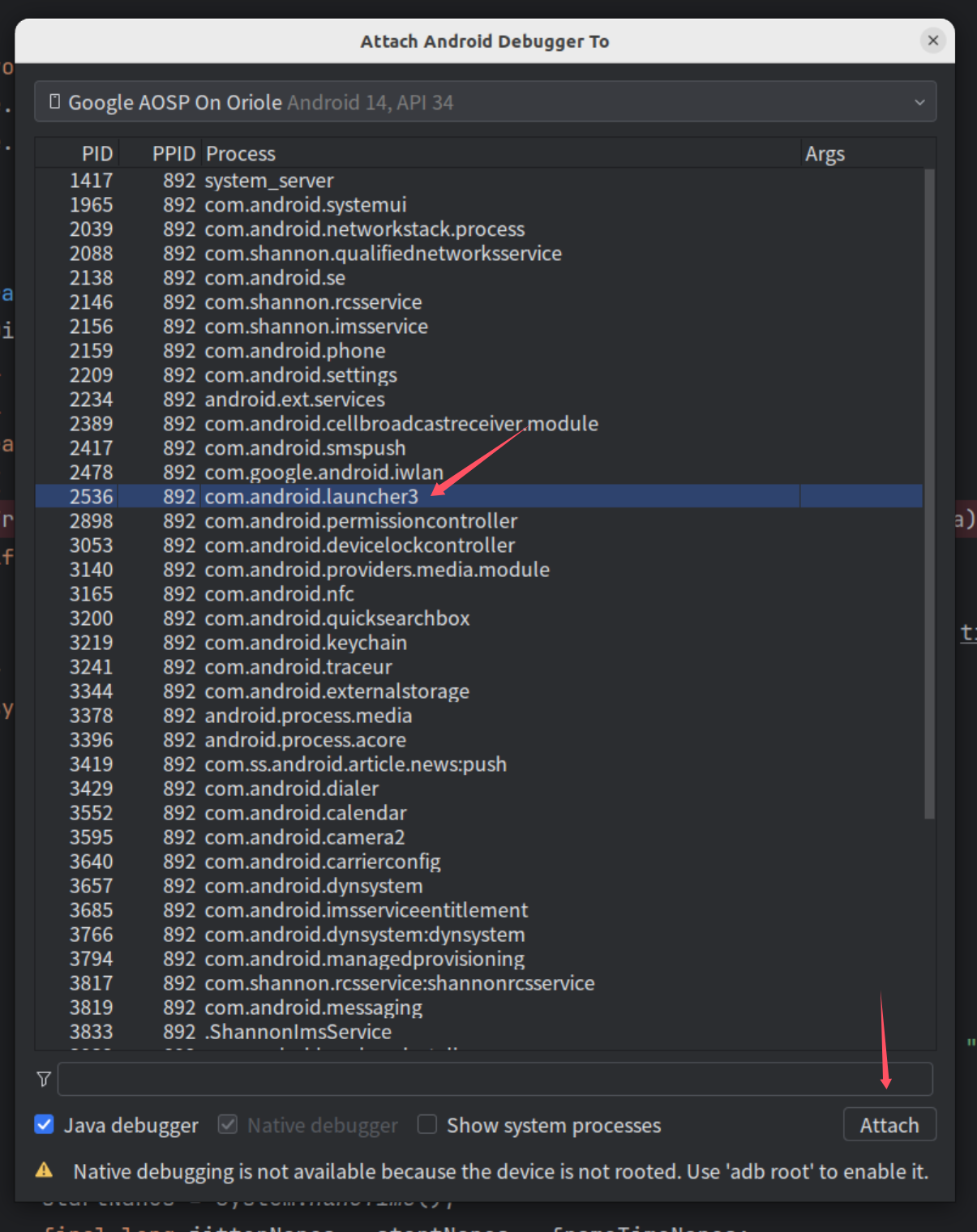Click the filter funnel icon
977x1232 pixels.
tap(44, 1079)
